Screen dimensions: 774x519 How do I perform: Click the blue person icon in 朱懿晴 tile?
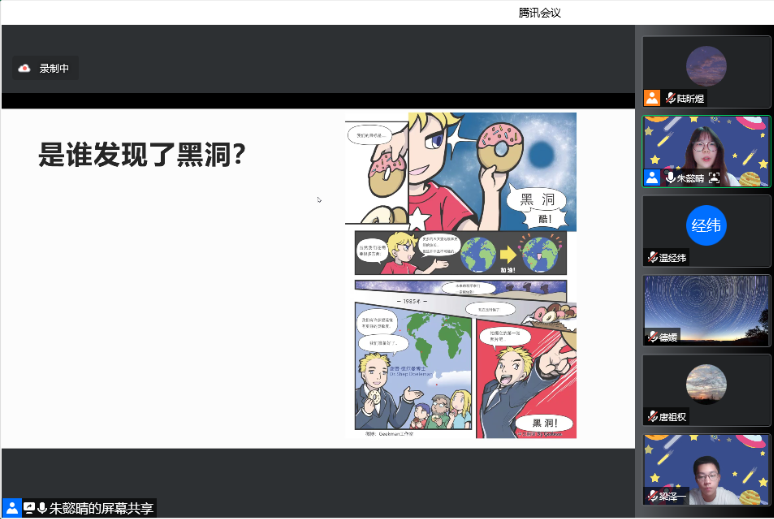(x=652, y=177)
